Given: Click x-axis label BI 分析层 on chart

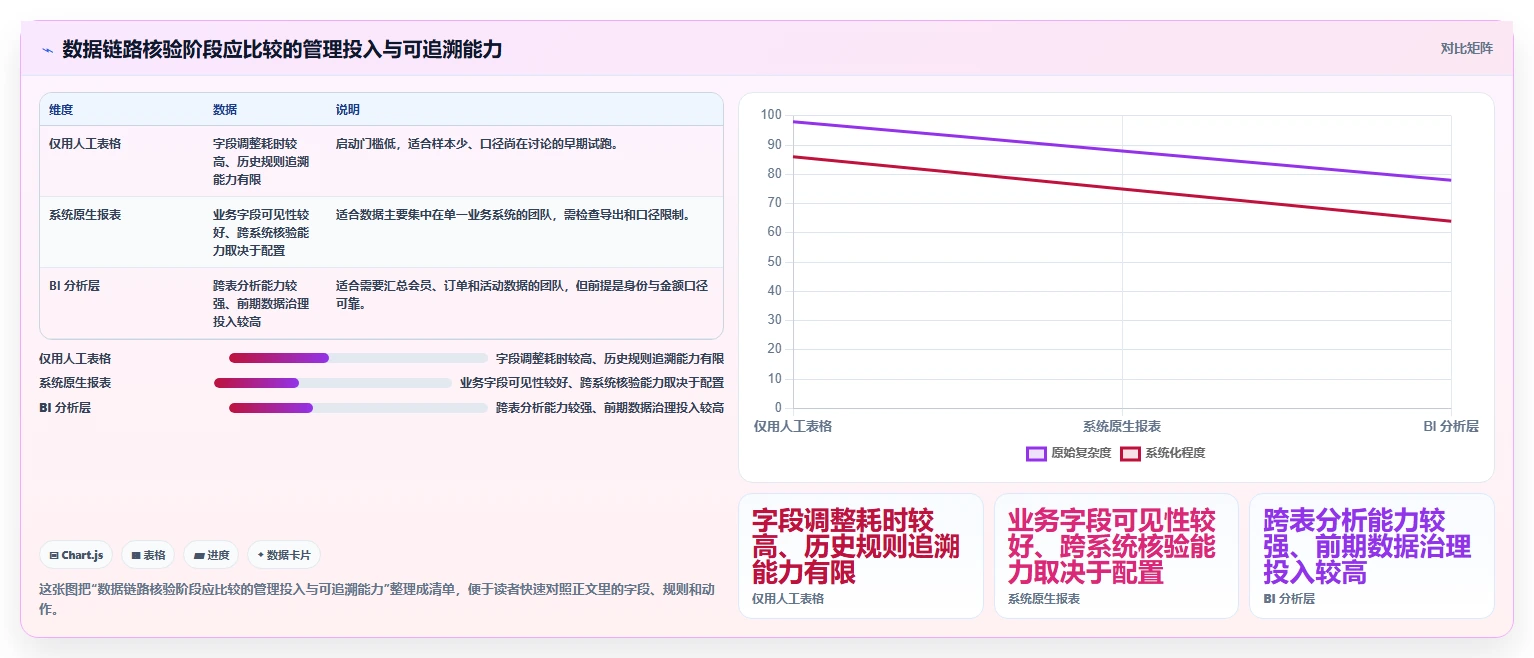Looking at the screenshot, I should [x=1451, y=426].
